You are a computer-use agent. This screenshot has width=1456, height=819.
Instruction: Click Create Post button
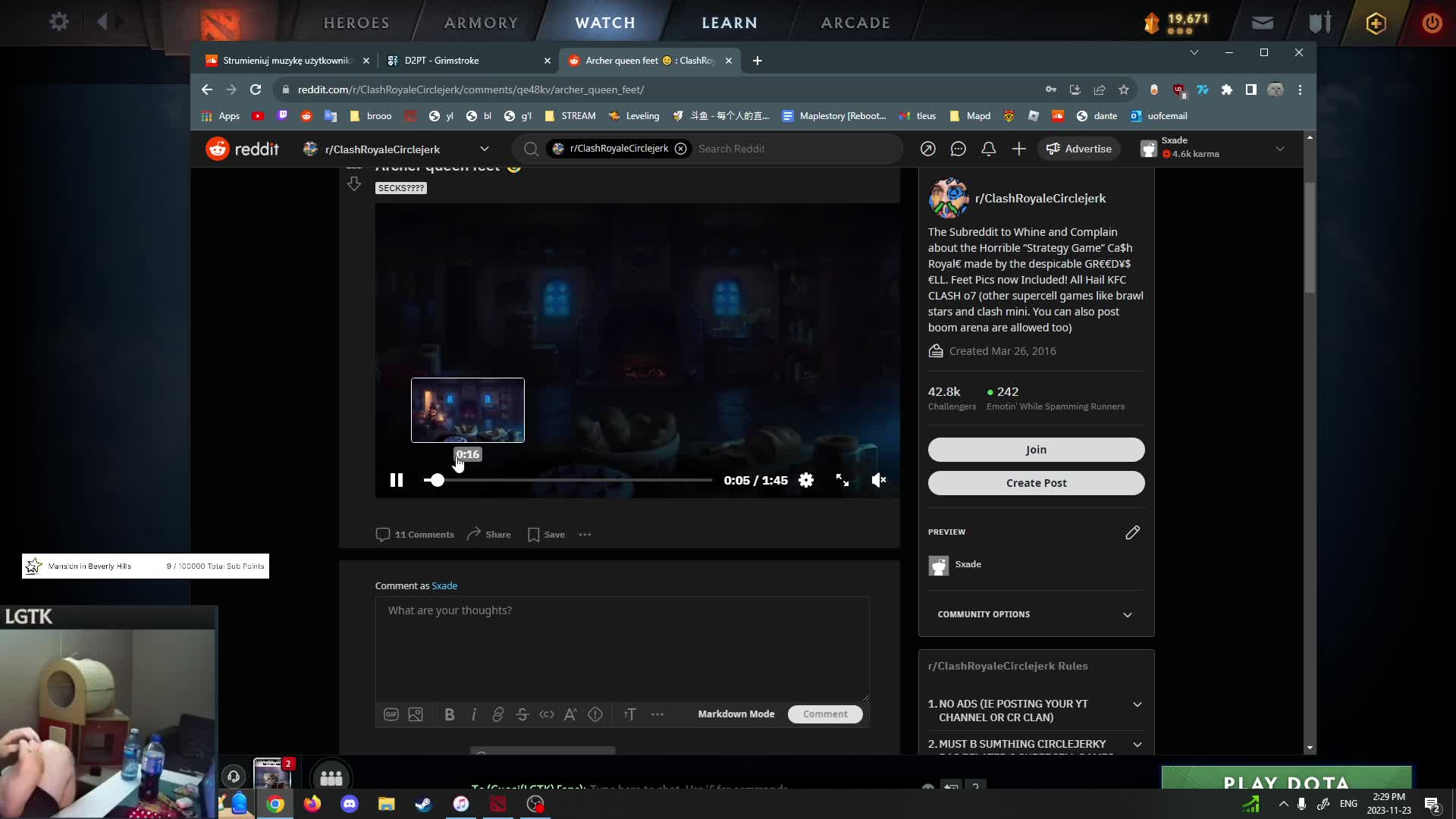1036,483
